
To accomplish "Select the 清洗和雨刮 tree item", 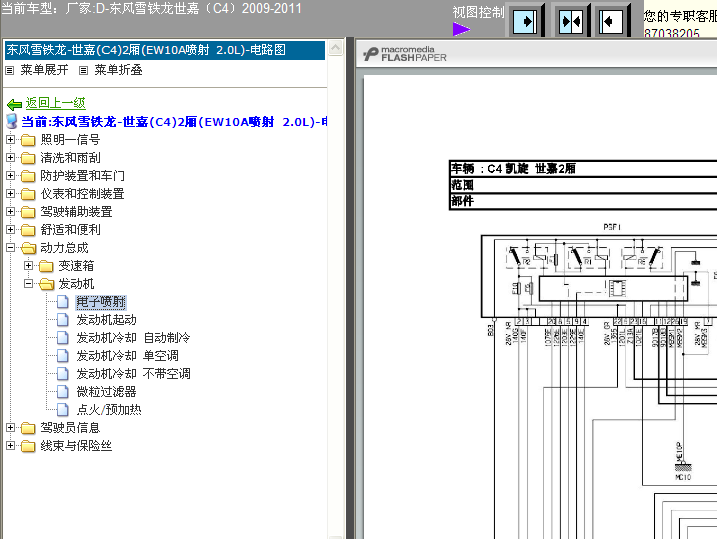I will (70, 158).
